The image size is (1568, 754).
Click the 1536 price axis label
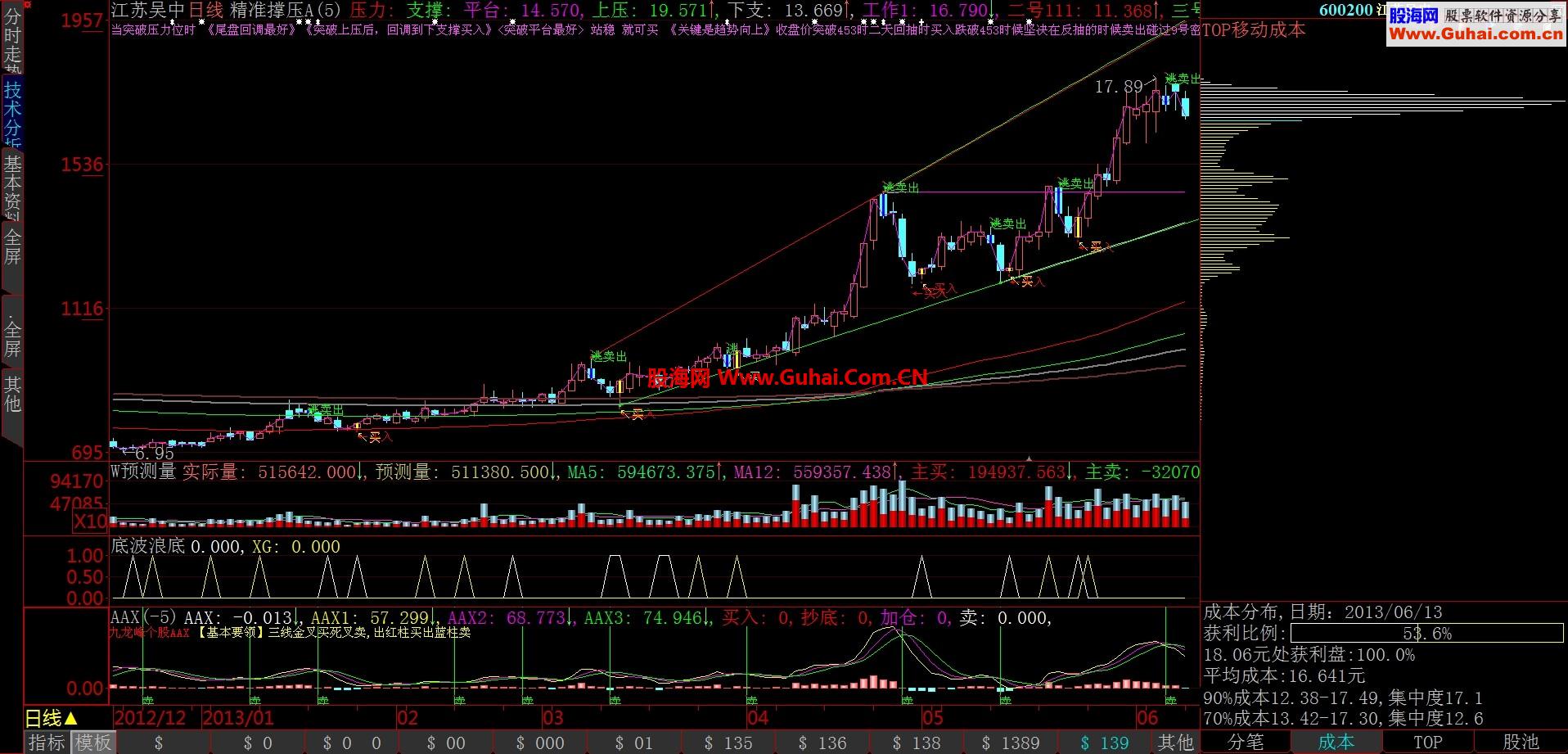coord(82,165)
